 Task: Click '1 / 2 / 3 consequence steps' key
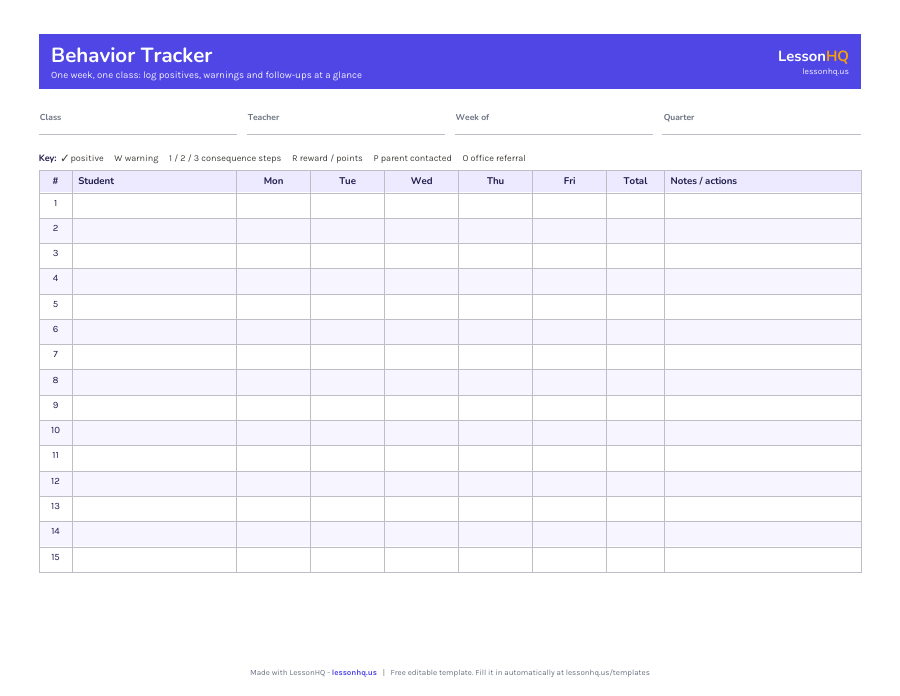coord(224,158)
